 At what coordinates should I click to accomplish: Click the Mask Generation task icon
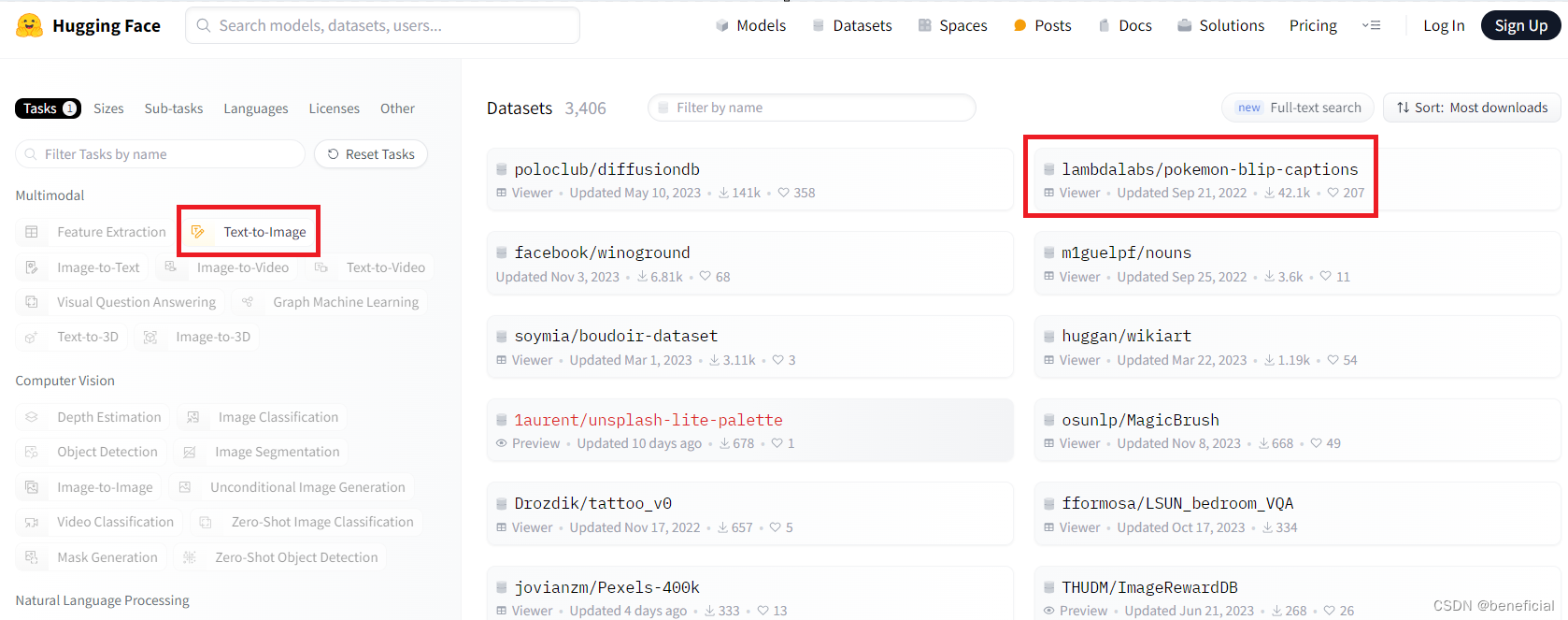(x=32, y=557)
